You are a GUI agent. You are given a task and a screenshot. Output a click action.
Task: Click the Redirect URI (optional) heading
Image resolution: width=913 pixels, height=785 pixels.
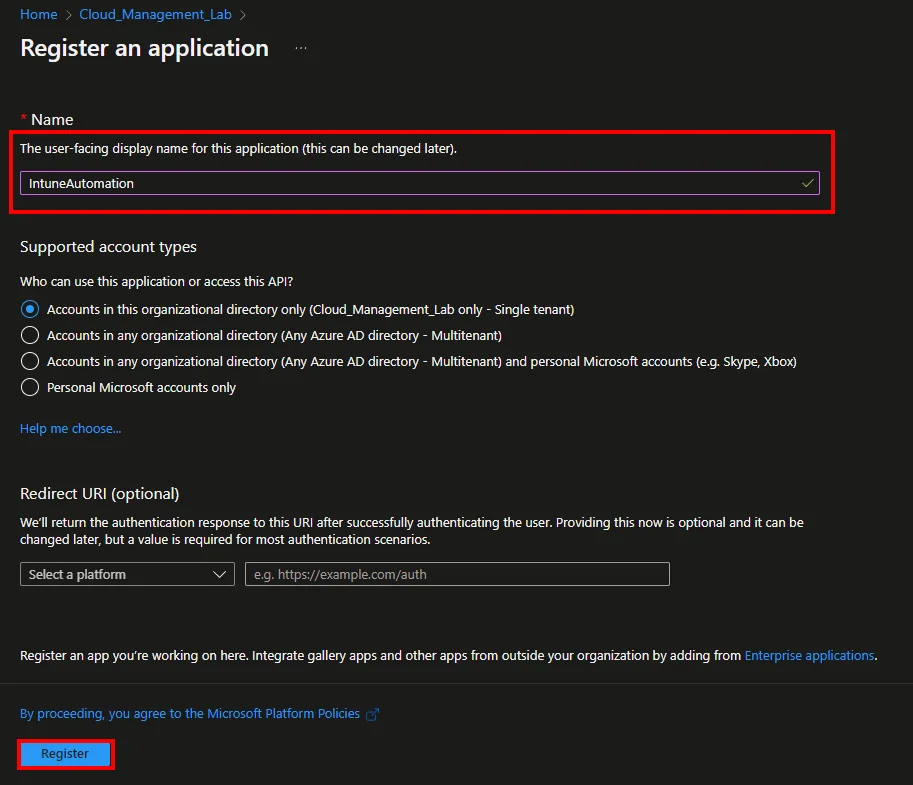100,494
